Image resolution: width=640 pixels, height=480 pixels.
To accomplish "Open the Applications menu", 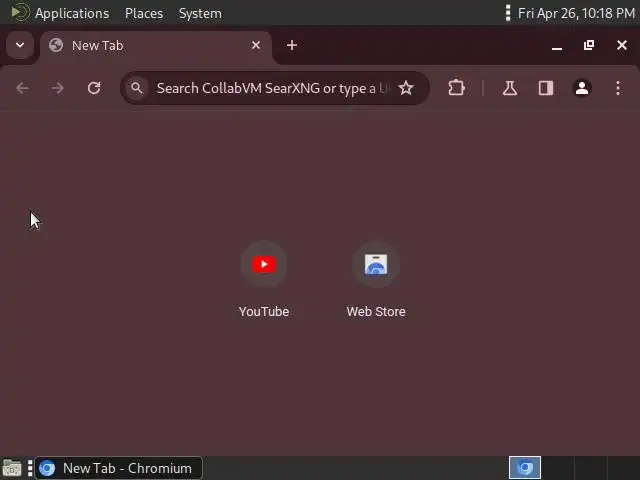I will click(x=72, y=13).
